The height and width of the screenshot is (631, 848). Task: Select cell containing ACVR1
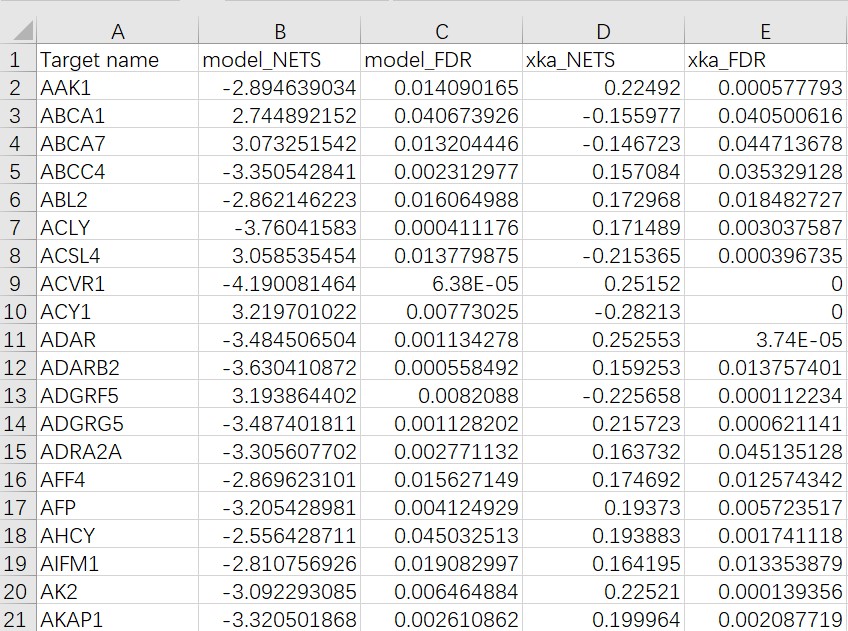coord(117,283)
